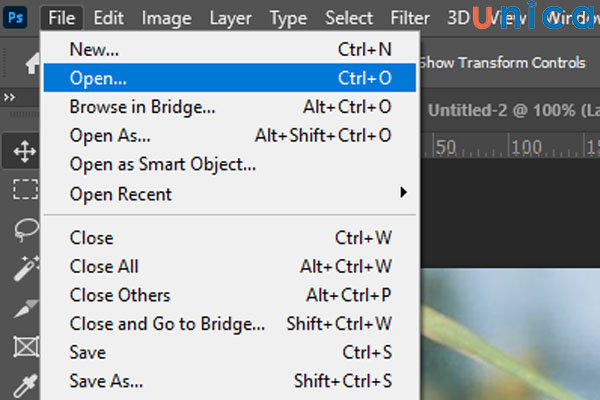The height and width of the screenshot is (400, 600).
Task: Select the Rectangular Marquee tool
Action: (x=24, y=189)
